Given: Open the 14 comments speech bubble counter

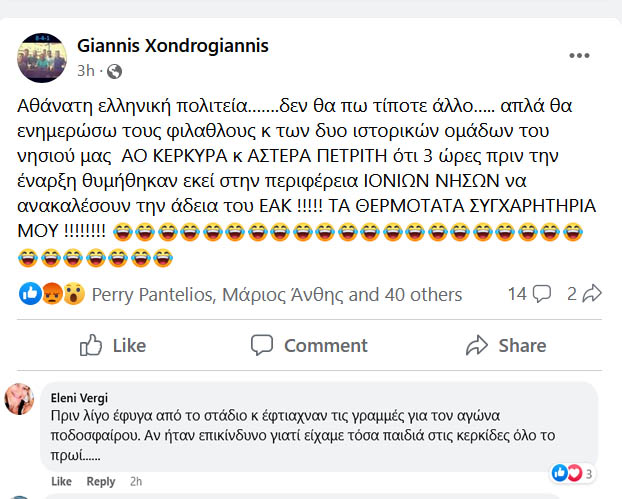Looking at the screenshot, I should point(530,294).
